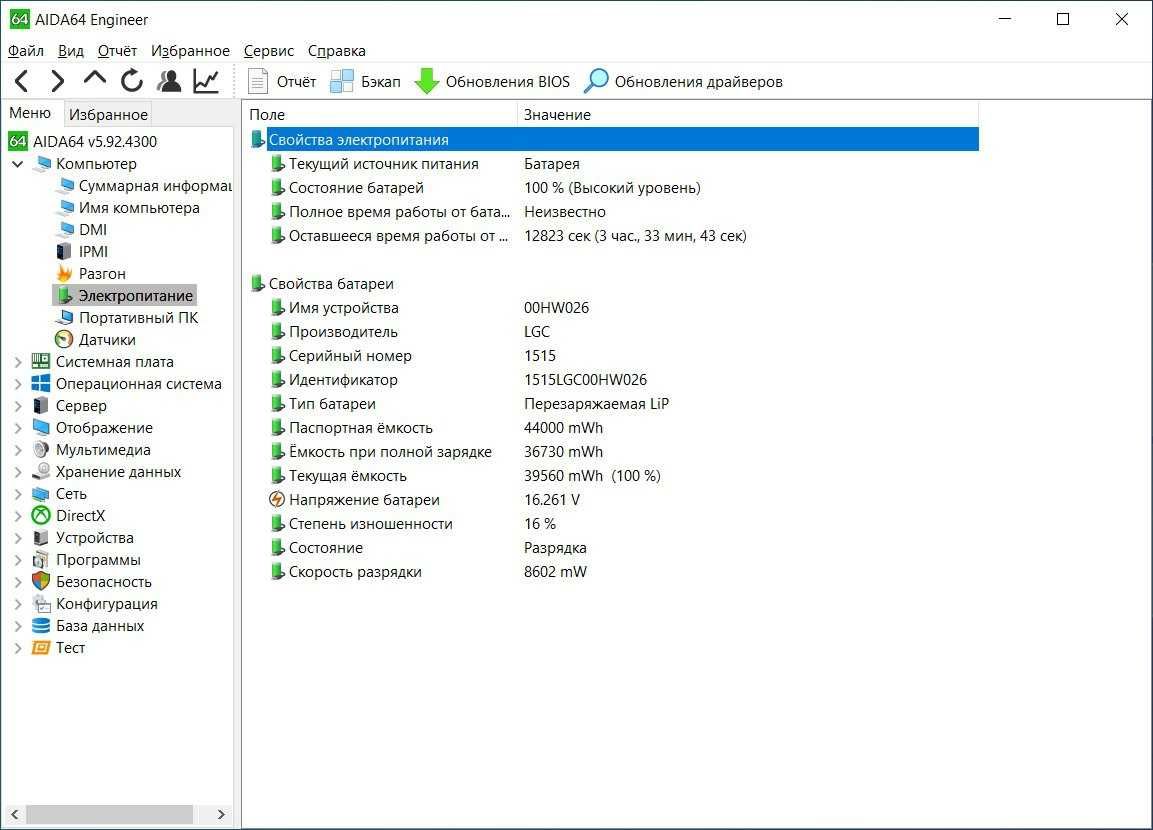The width and height of the screenshot is (1153, 830).
Task: Select the Степень изношенности row
Action: 614,524
